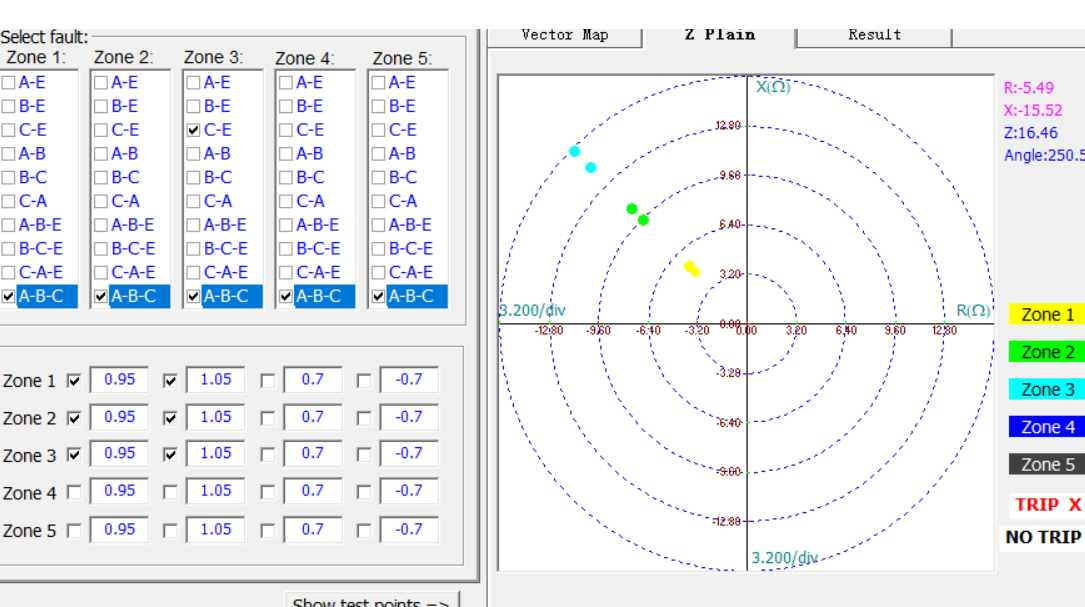This screenshot has height=607, width=1085.
Task: Click upper cyan Zone 3 test point
Action: click(x=574, y=152)
